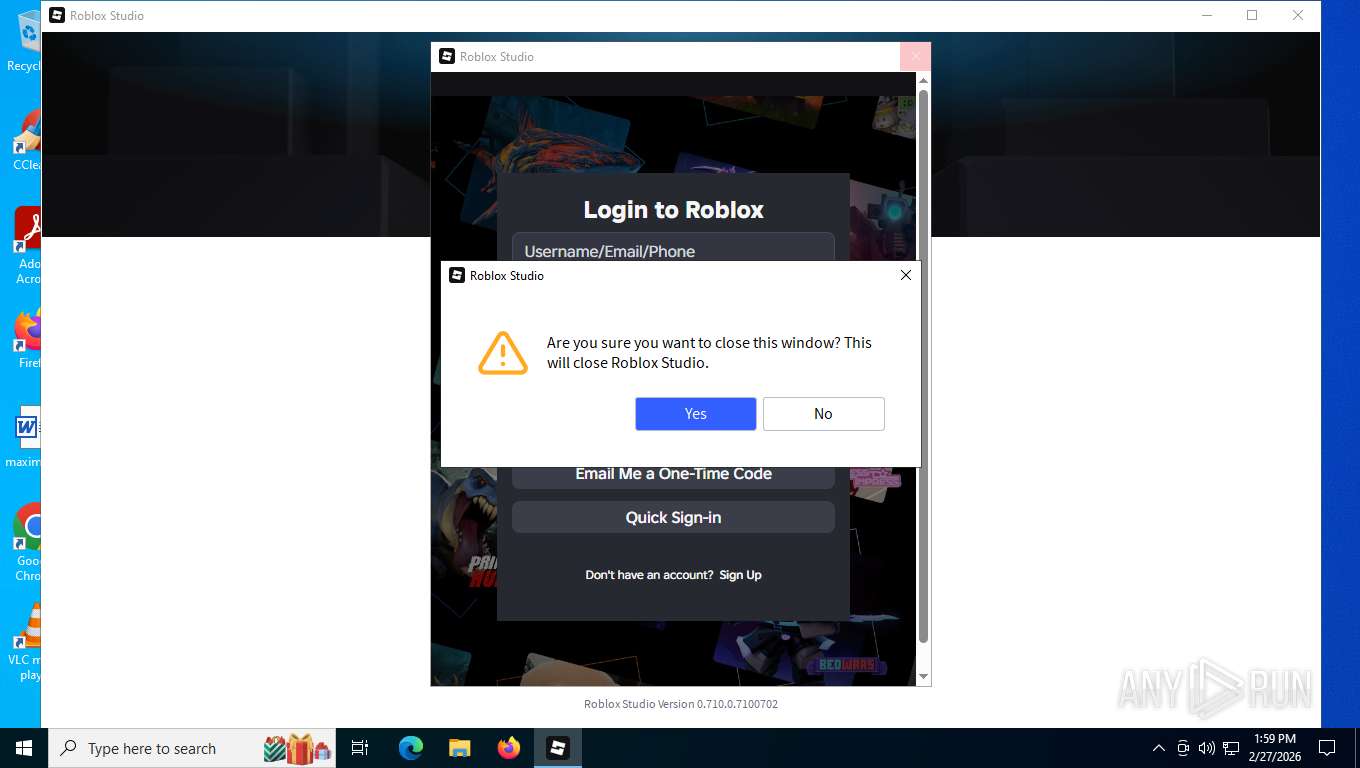Click the login window scrollbar down arrow

coord(923,677)
